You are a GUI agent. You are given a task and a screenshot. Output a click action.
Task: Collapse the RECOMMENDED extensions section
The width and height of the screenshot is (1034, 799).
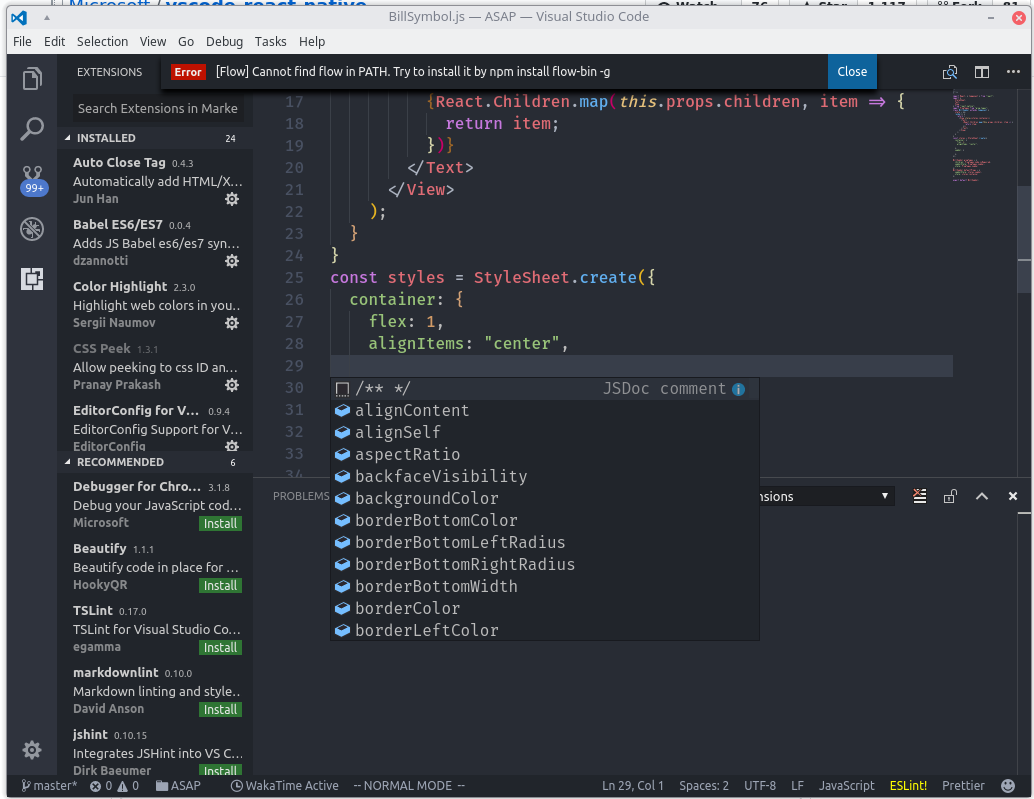coord(155,462)
